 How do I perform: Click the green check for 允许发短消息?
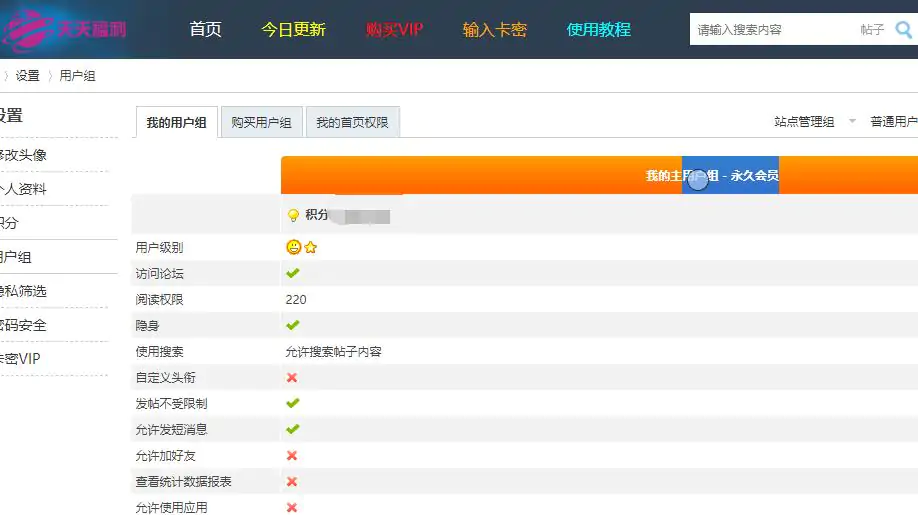pos(293,429)
